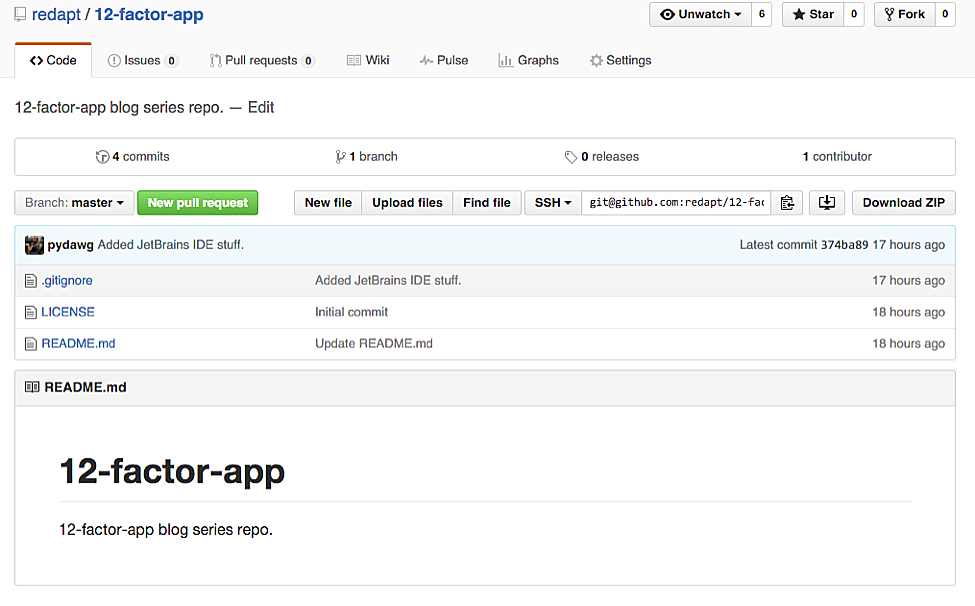Open the Settings tab
The height and width of the screenshot is (606, 975).
[x=621, y=60]
